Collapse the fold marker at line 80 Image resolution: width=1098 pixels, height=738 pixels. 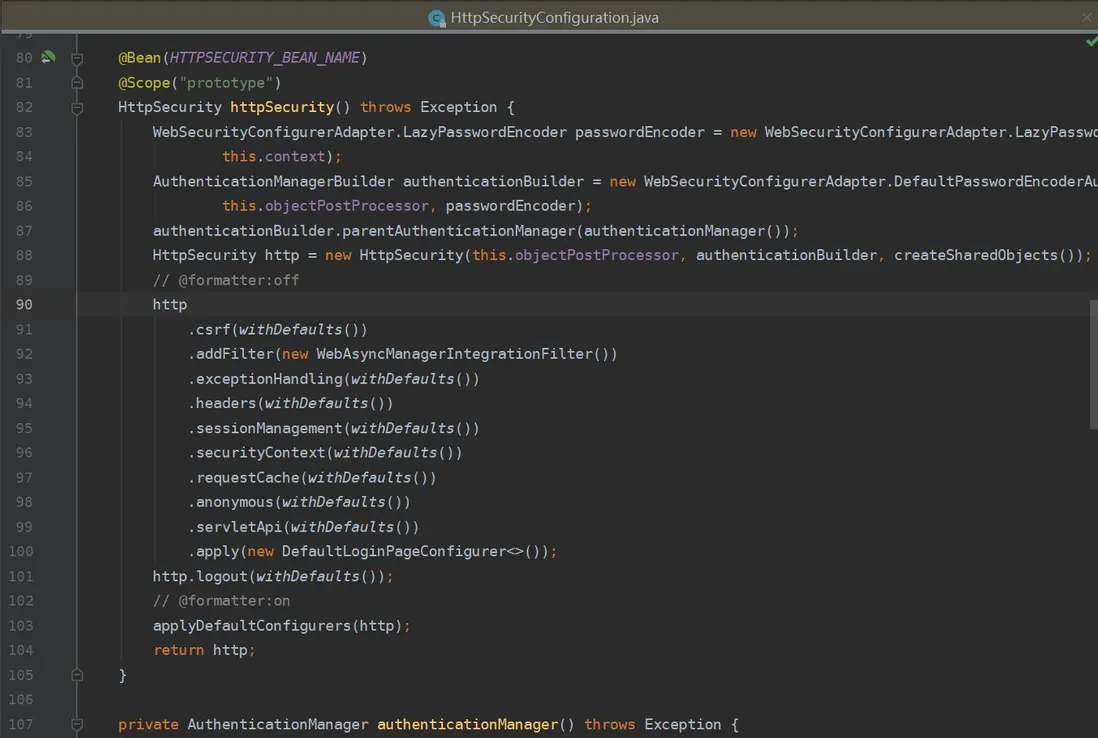(77, 58)
